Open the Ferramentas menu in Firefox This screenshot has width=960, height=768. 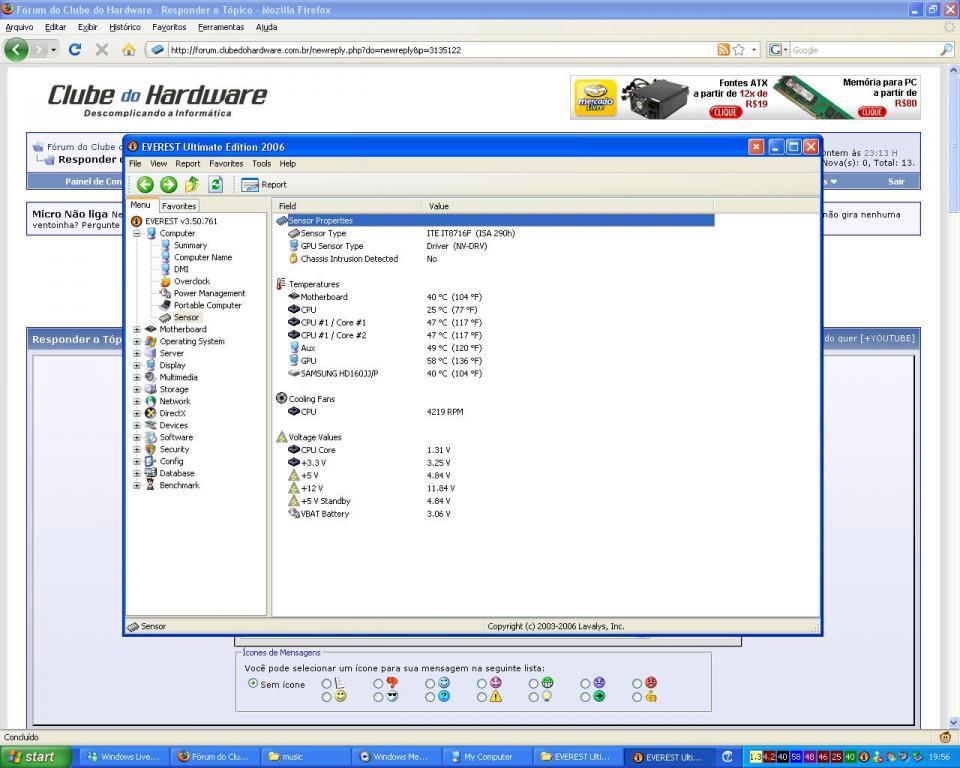(221, 27)
